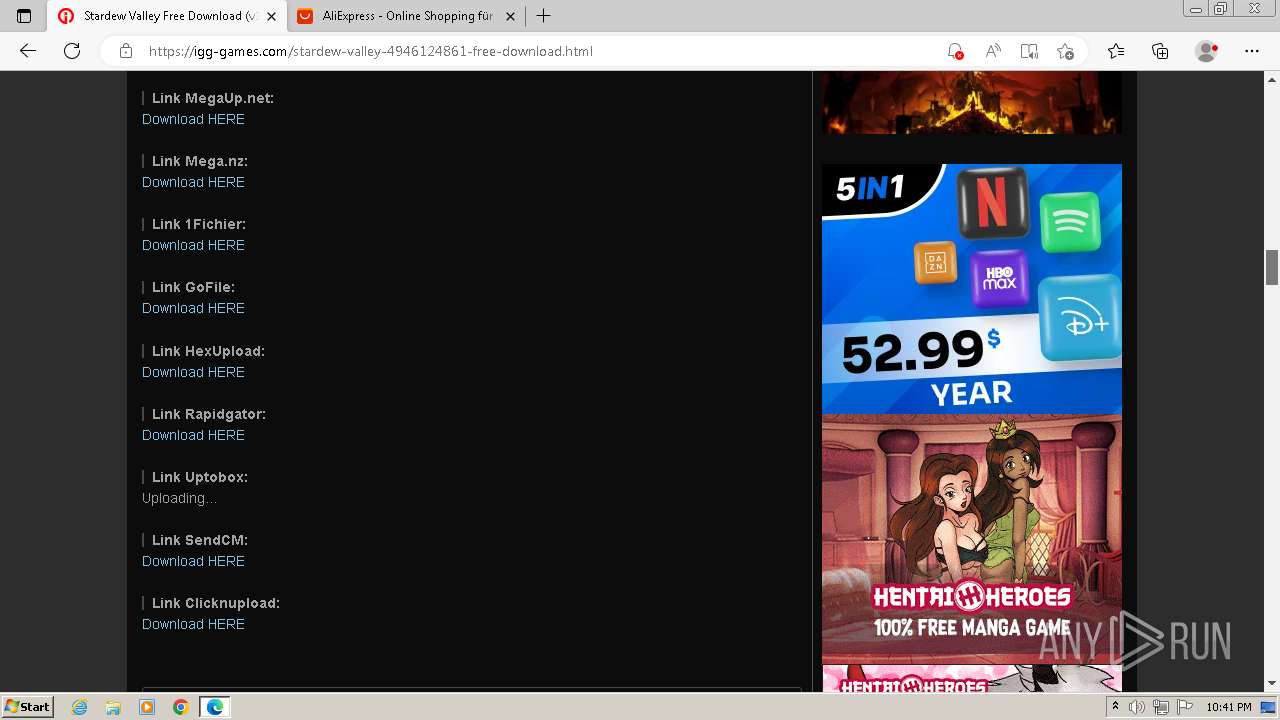Open the tab actions menu
The width and height of the screenshot is (1280, 720).
(x=24, y=16)
